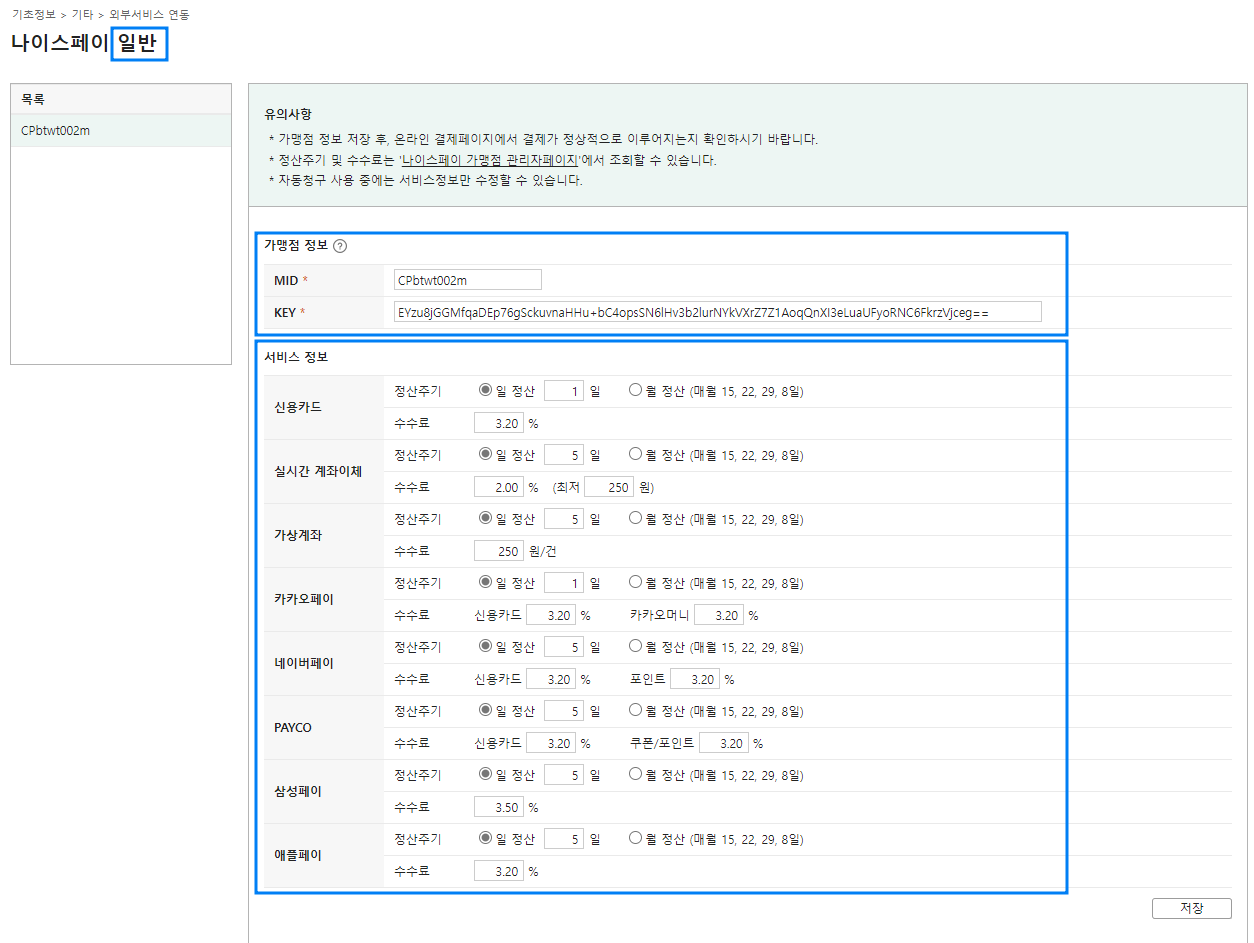
Task: Select 월 정산 for 네이버페이 settlement cycle
Action: (x=634, y=646)
